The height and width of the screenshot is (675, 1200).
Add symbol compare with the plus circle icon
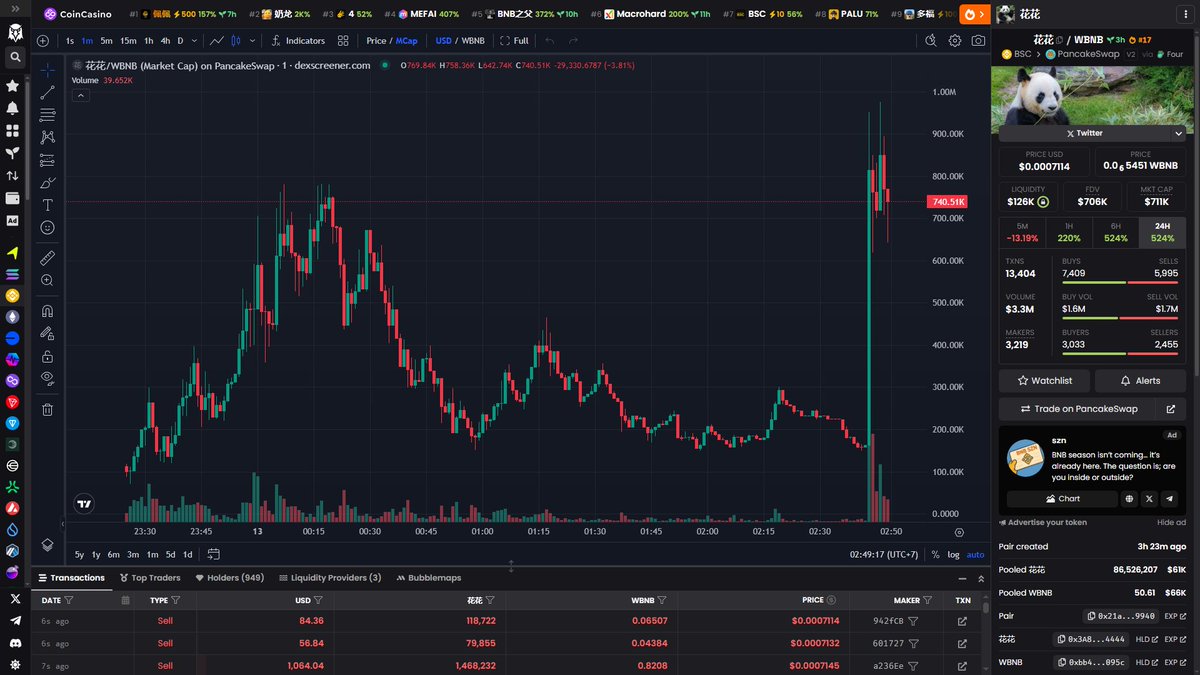[42, 41]
